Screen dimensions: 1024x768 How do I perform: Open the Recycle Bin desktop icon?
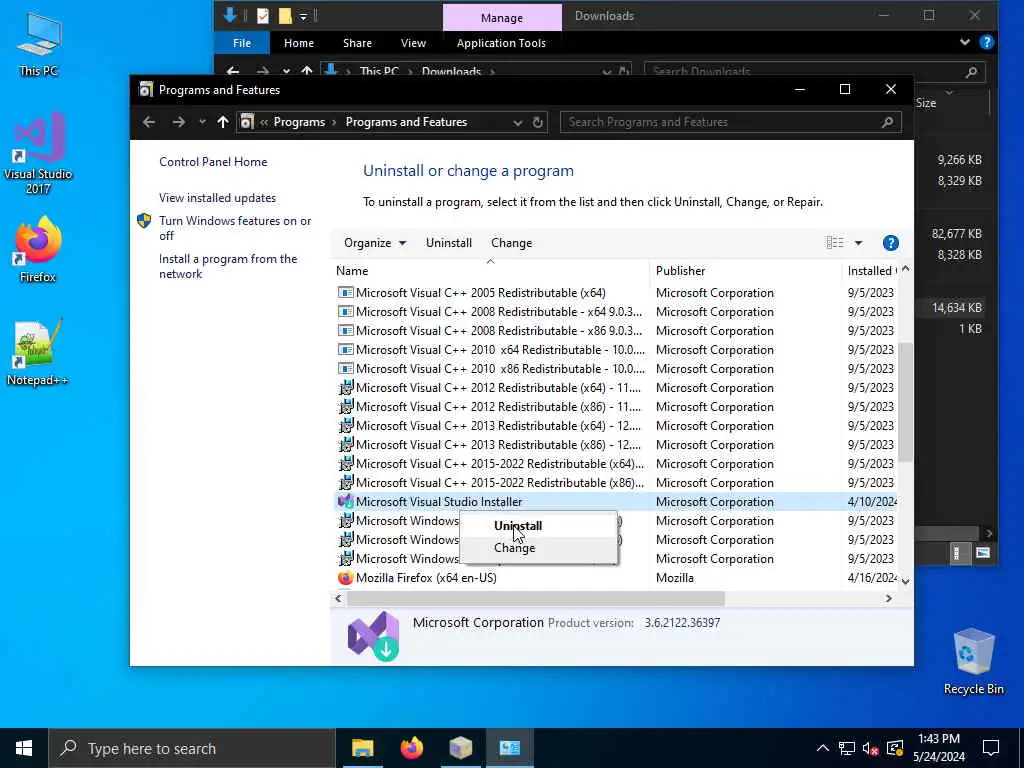[974, 661]
